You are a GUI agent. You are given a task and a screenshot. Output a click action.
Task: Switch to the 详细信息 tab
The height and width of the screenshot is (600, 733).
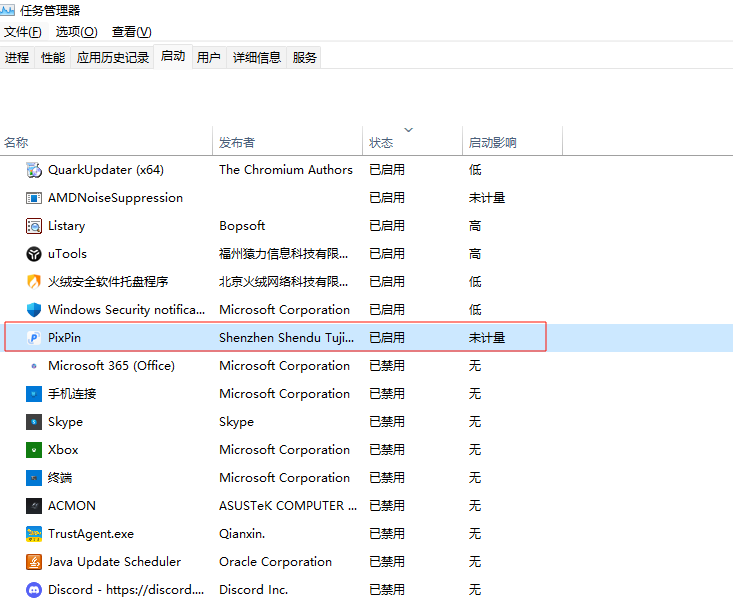point(257,58)
